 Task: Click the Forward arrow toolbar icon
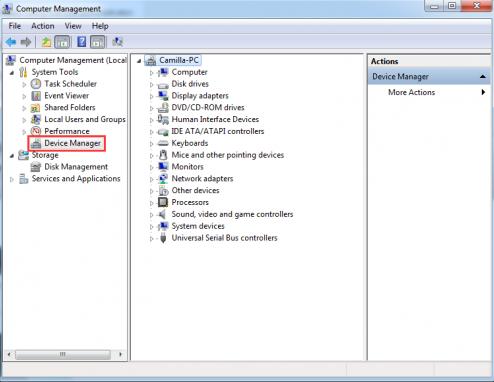click(26, 42)
